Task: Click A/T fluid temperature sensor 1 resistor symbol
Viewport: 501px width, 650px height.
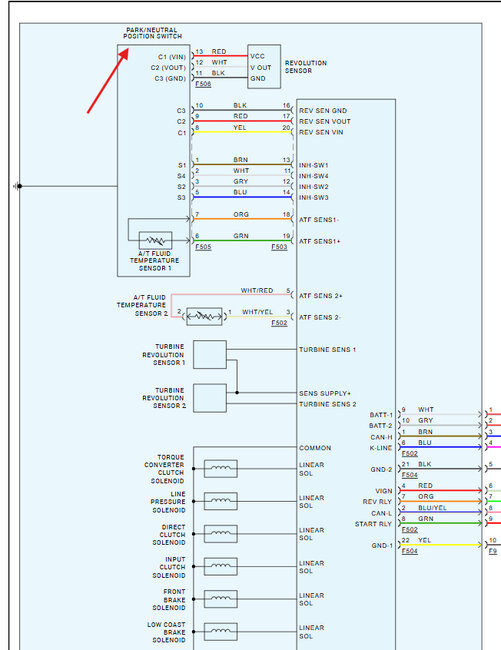Action: coord(155,240)
